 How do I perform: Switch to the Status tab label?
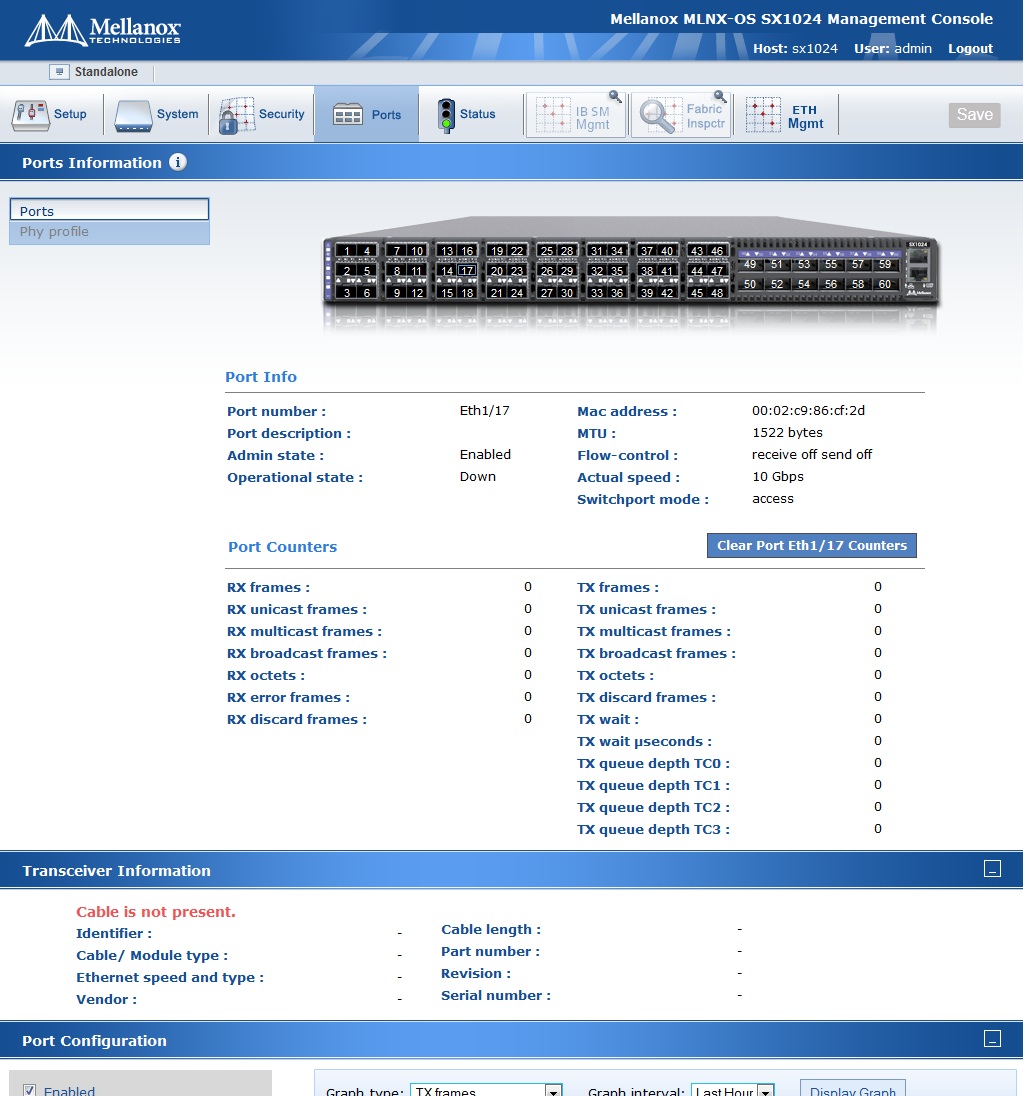tap(477, 114)
